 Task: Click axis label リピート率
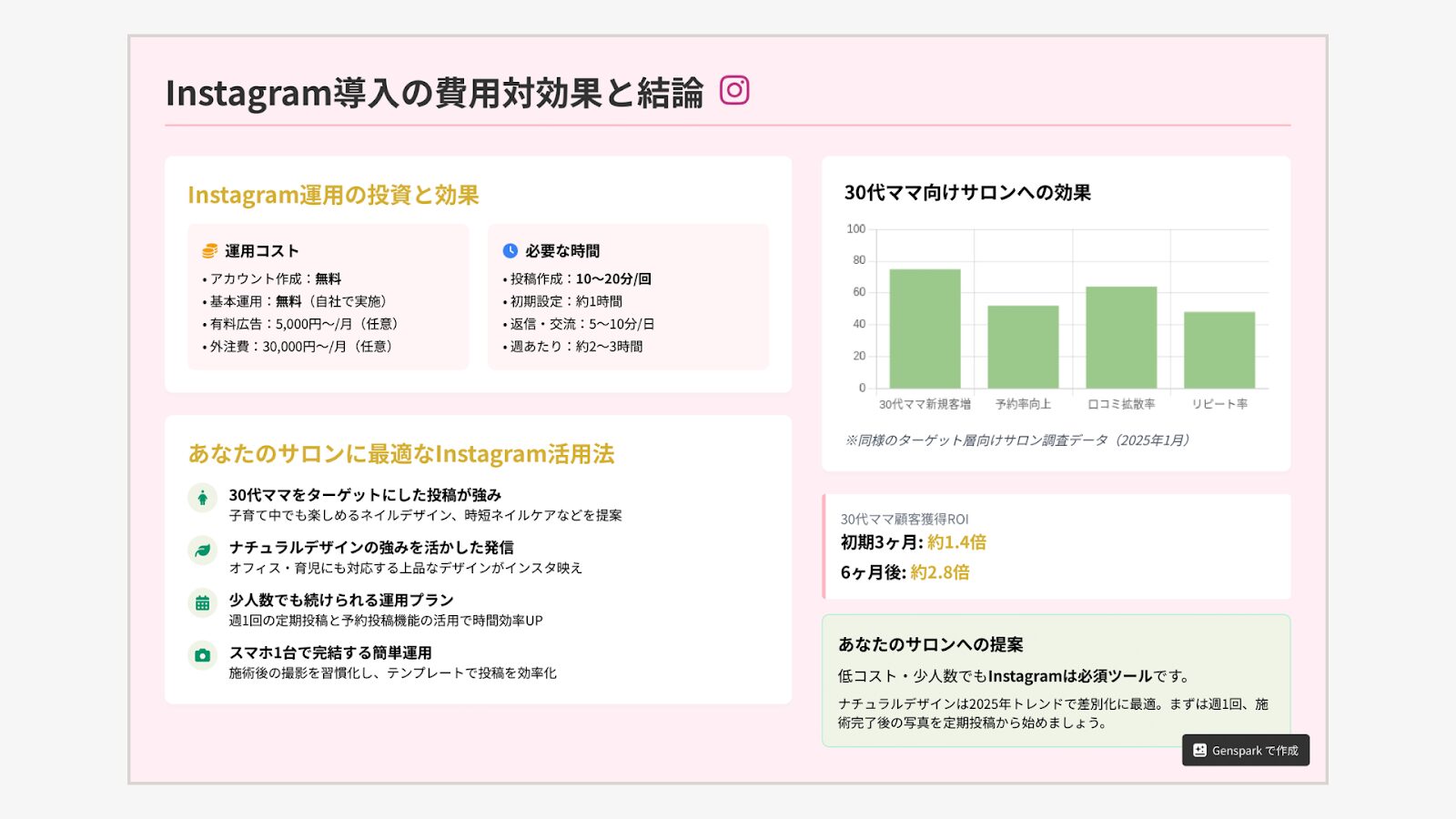coord(1219,404)
